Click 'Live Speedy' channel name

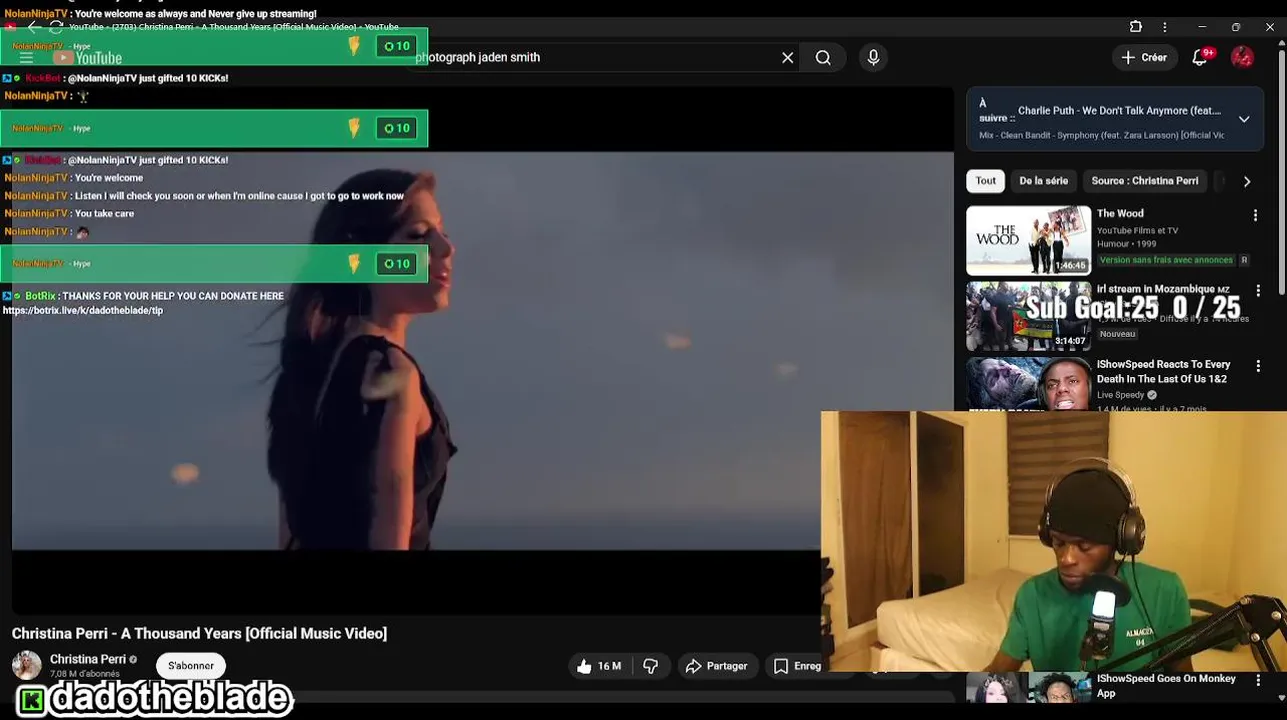(1120, 396)
